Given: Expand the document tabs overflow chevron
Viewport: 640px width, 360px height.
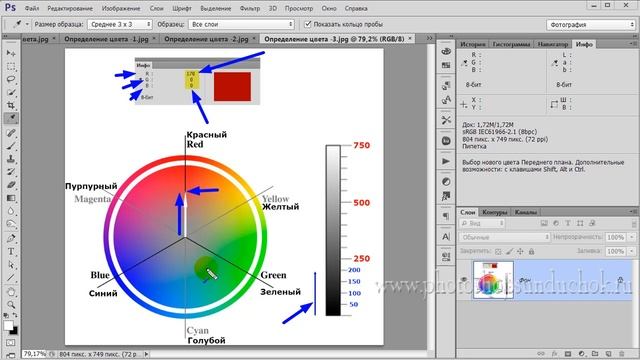Looking at the screenshot, I should pyautogui.click(x=429, y=38).
